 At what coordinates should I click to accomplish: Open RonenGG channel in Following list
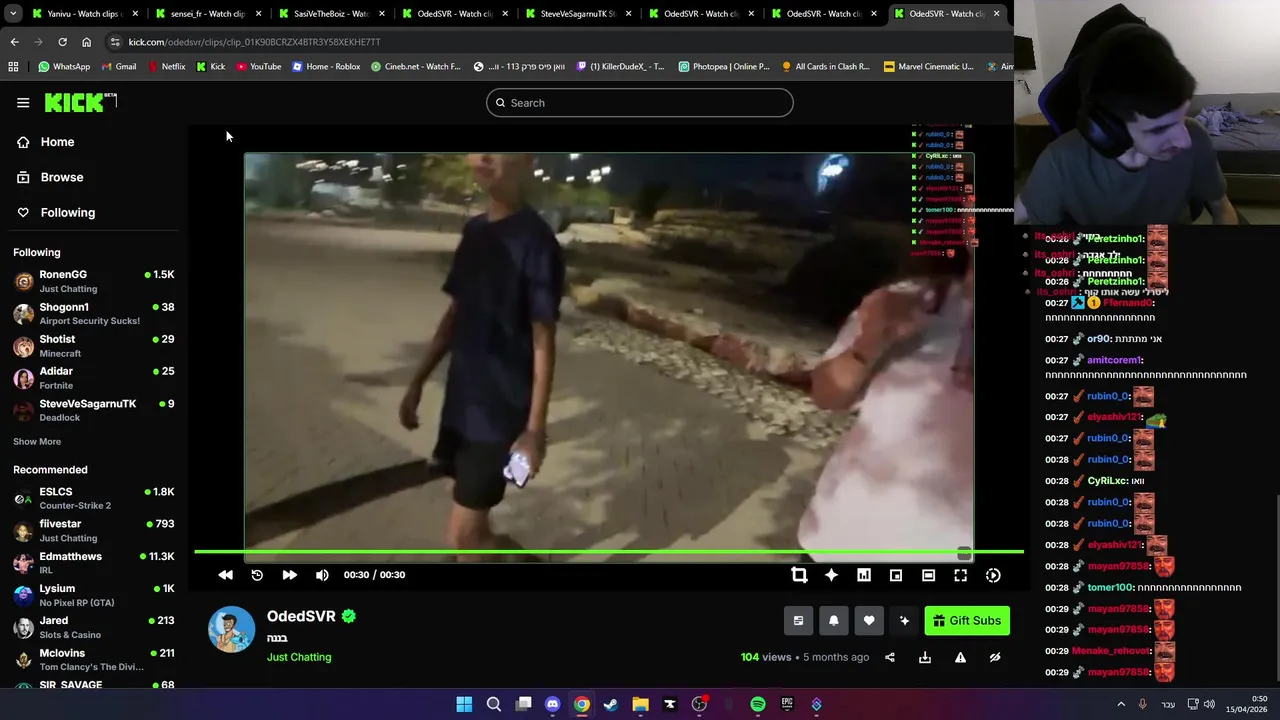coord(94,281)
